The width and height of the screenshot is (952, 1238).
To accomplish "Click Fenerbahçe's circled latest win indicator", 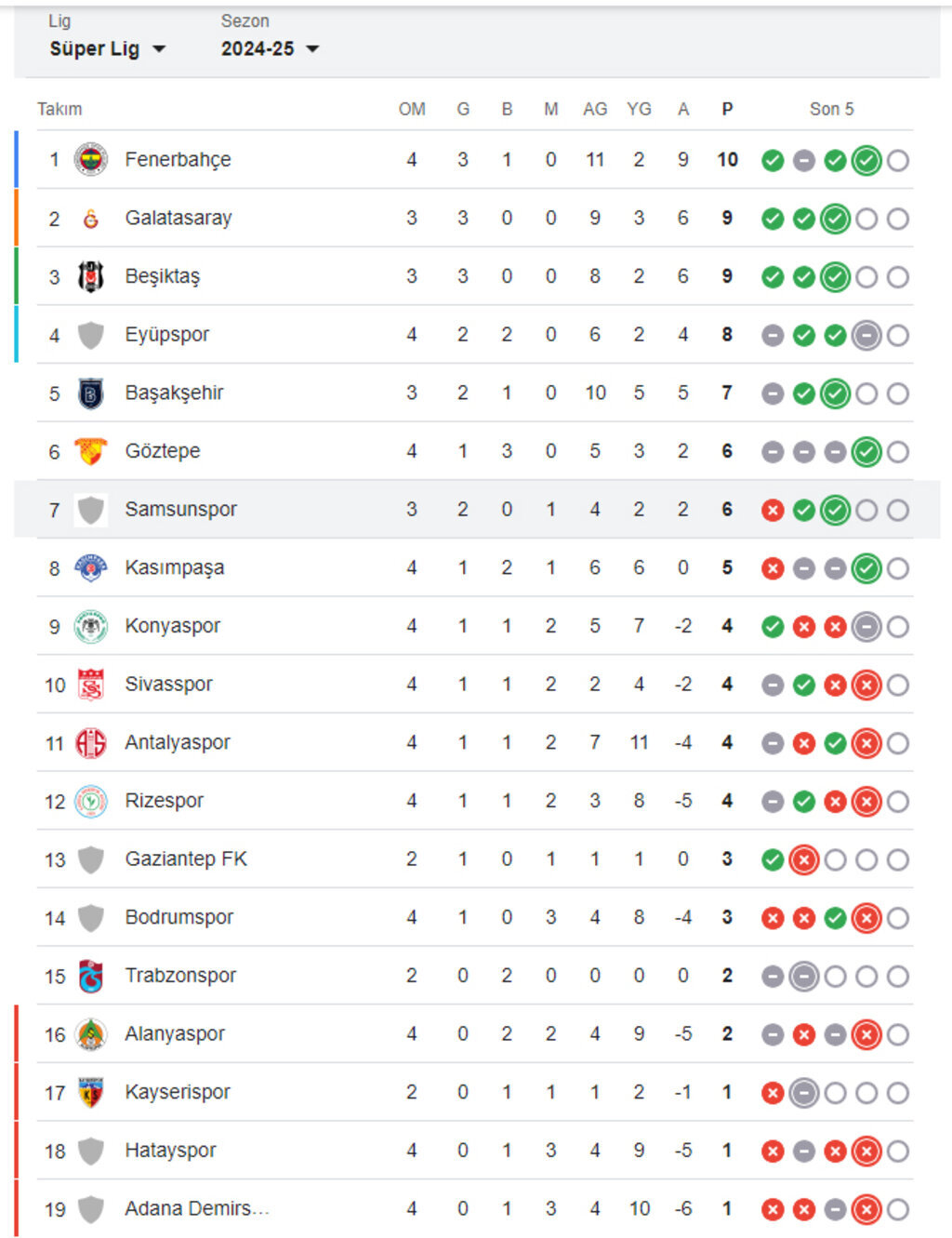I will point(866,161).
